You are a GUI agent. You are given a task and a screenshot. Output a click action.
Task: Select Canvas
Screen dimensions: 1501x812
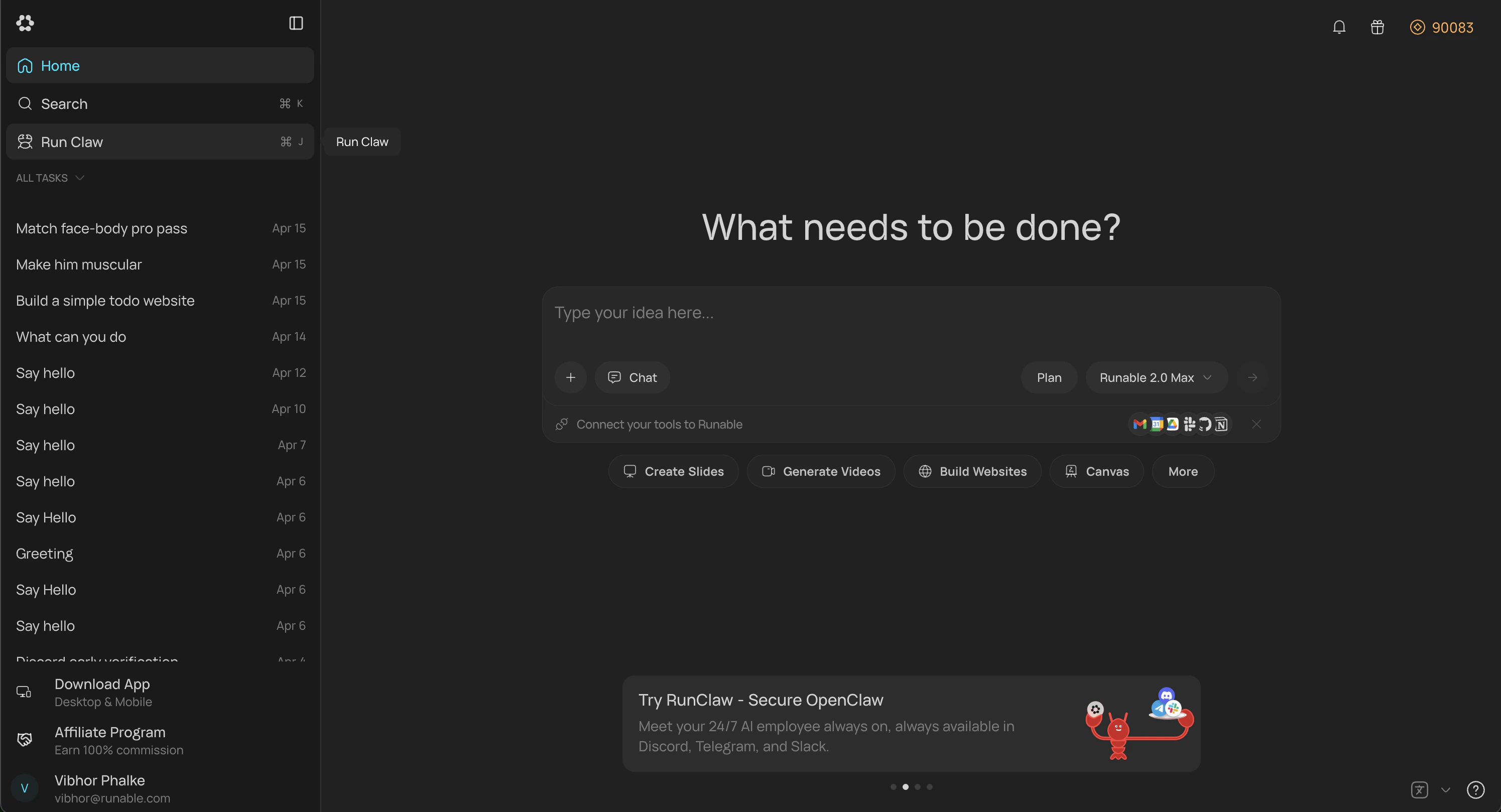point(1096,471)
